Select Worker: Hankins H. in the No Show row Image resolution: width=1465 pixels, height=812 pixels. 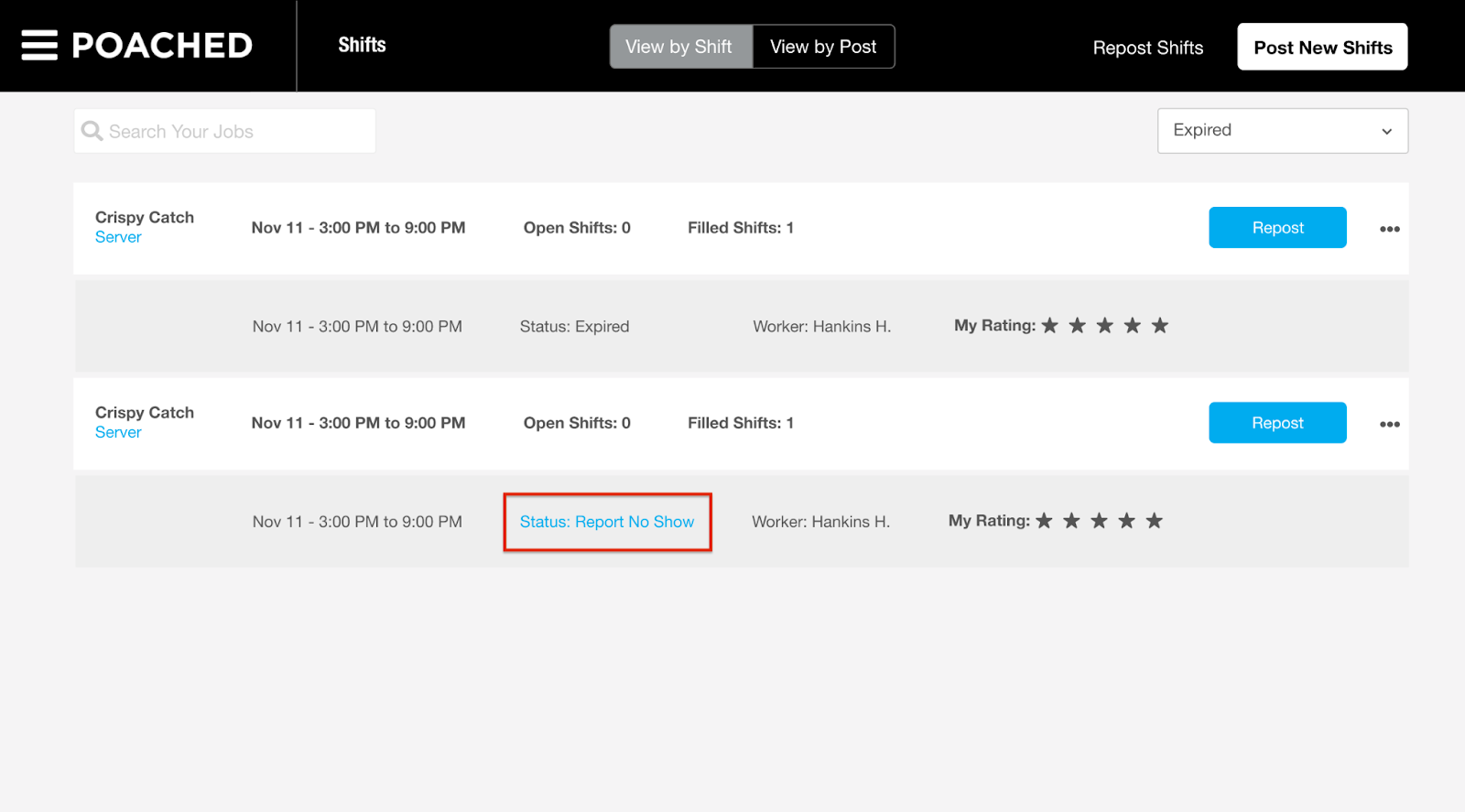[x=820, y=522]
